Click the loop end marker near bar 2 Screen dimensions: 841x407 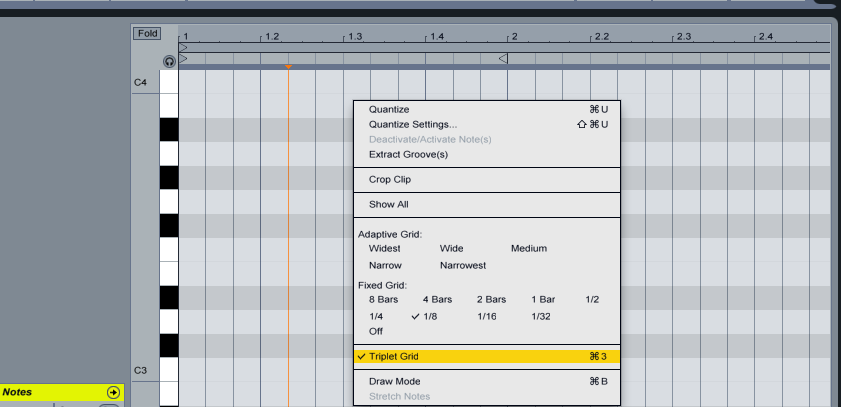(x=503, y=58)
